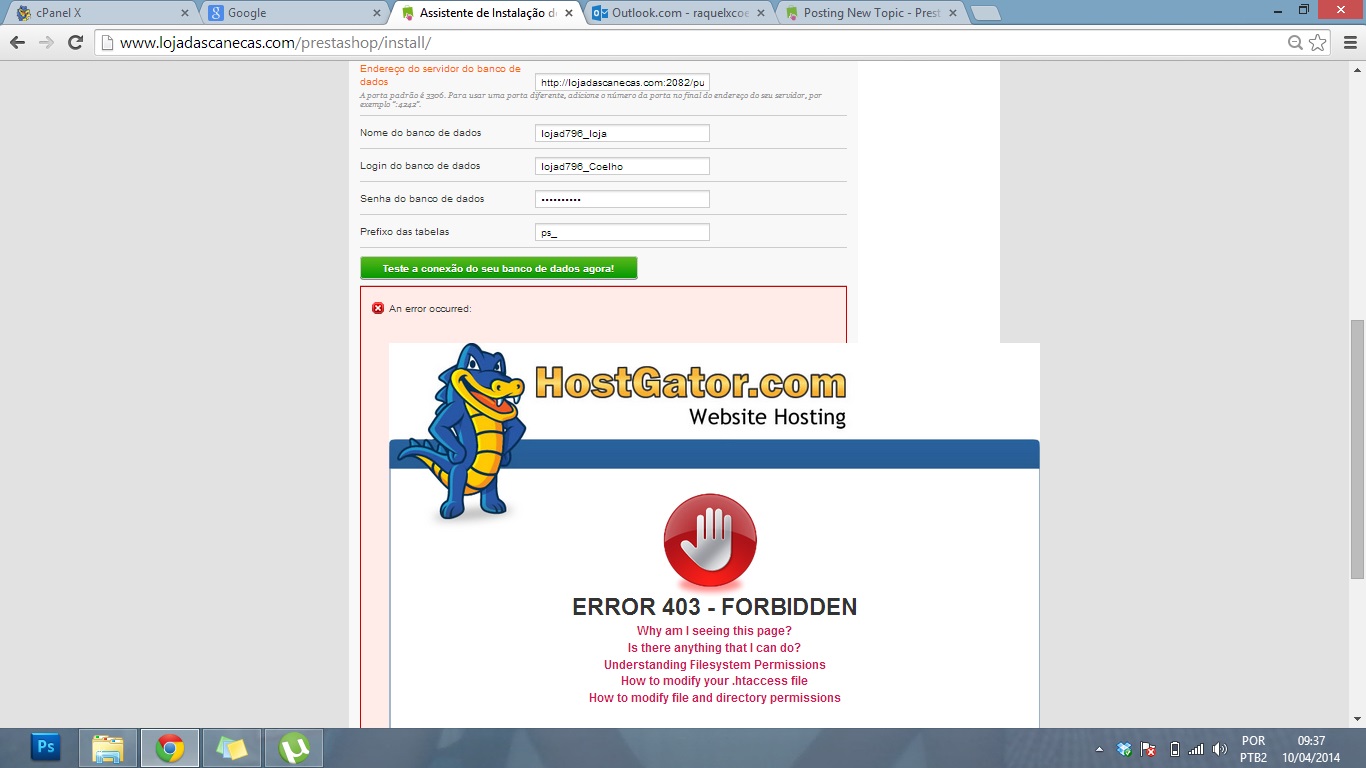Click the Senha do banco de dados field
The image size is (1366, 768).
tap(622, 199)
